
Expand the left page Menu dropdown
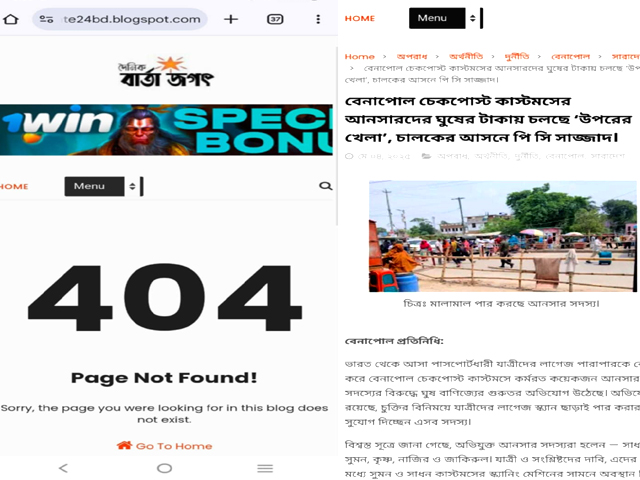[x=94, y=187]
